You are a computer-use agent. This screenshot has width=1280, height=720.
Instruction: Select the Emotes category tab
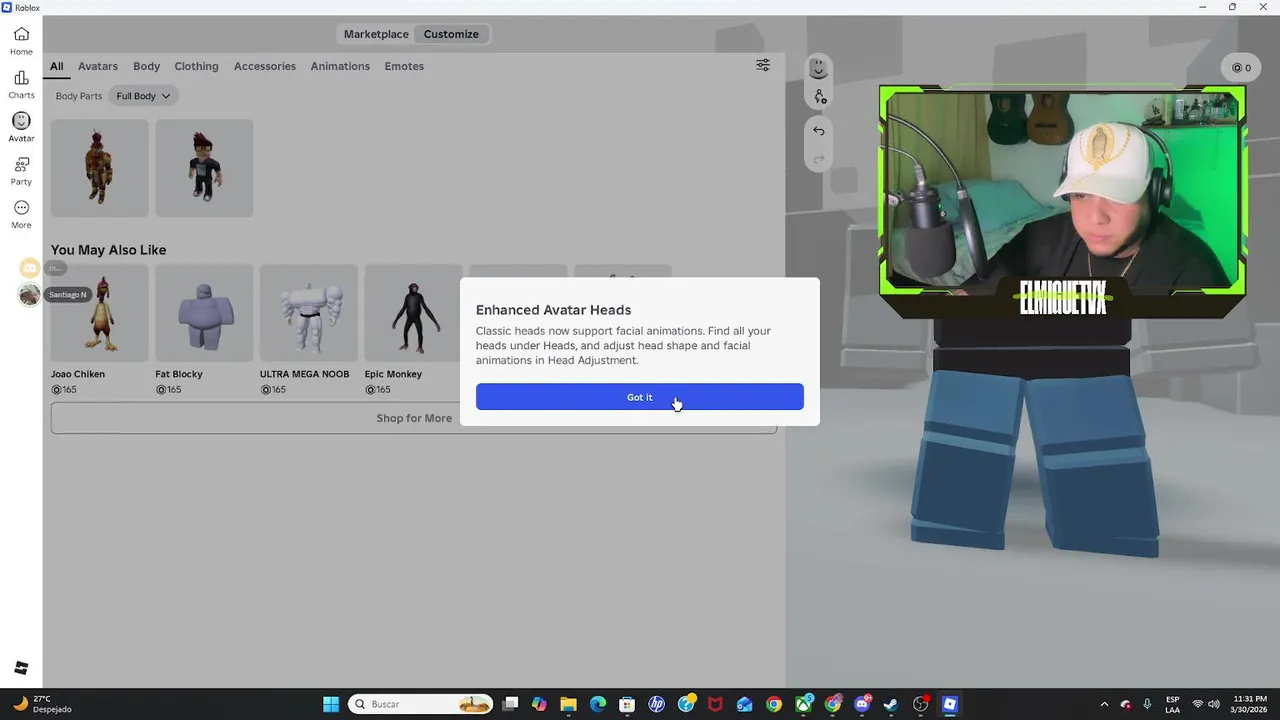404,66
